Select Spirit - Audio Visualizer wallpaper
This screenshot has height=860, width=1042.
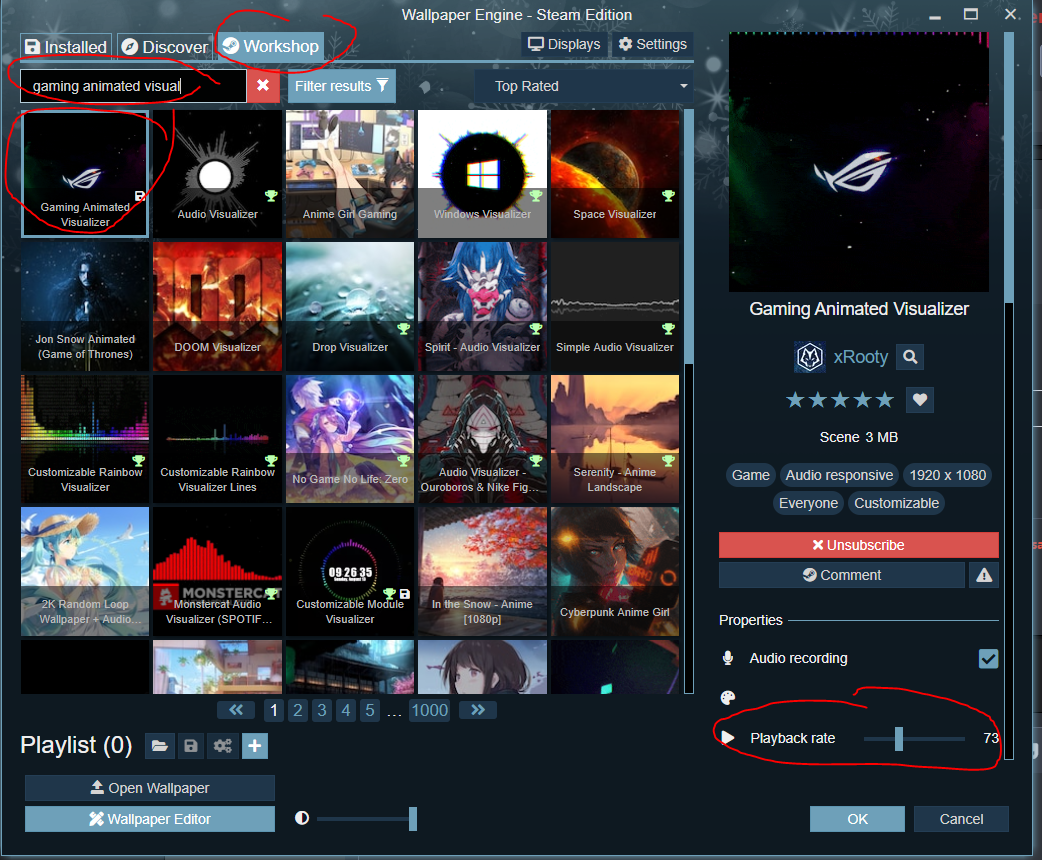point(482,306)
